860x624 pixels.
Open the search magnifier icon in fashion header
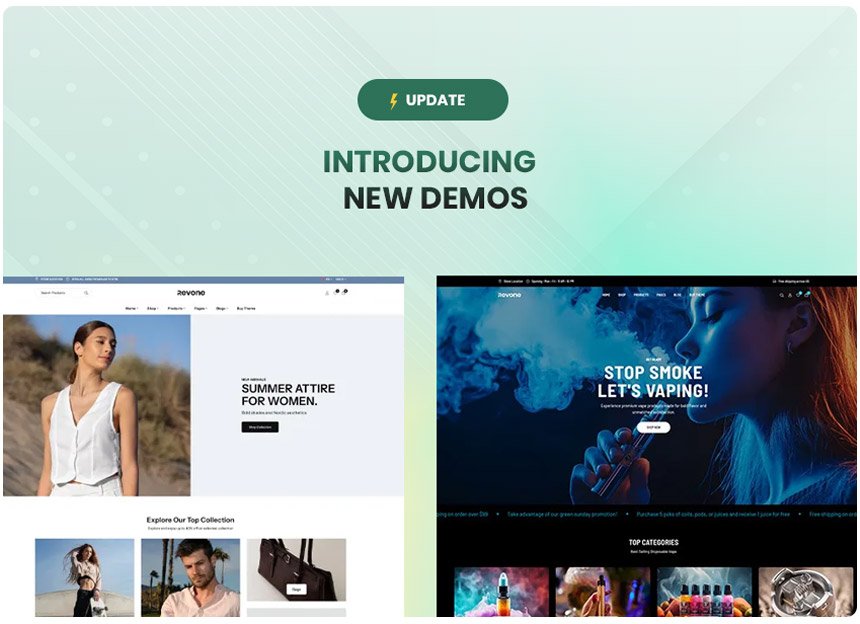(86, 293)
